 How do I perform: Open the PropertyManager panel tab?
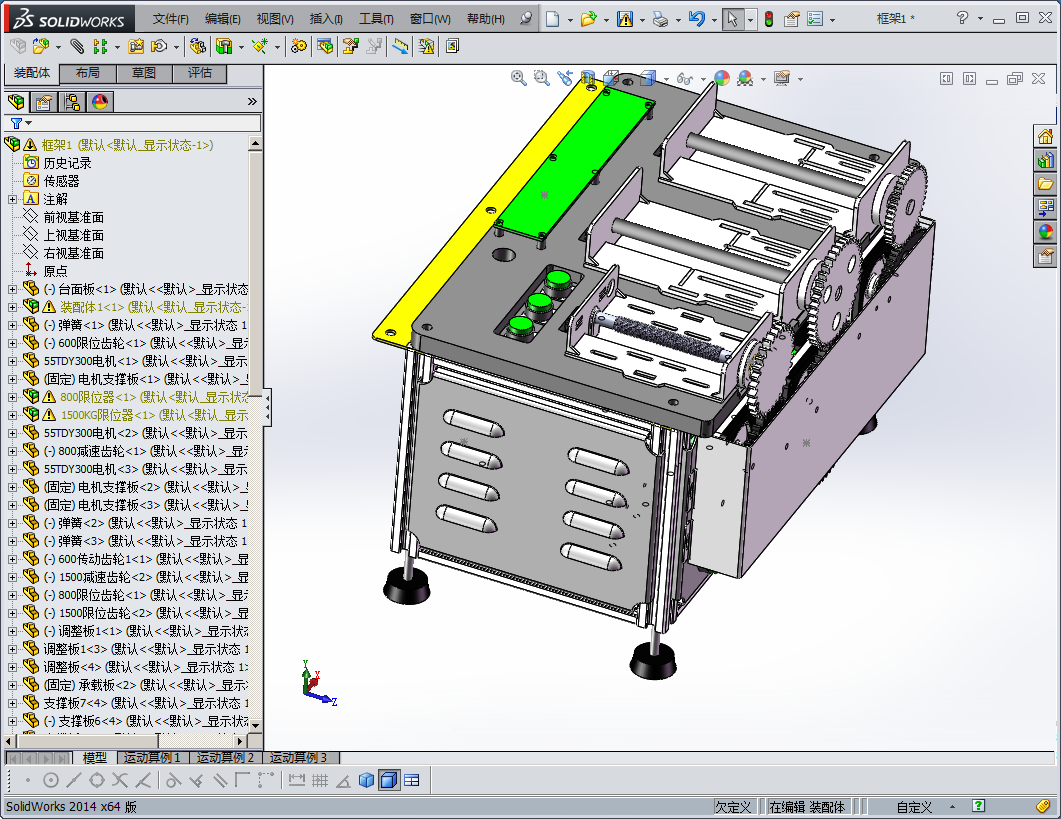pyautogui.click(x=44, y=102)
